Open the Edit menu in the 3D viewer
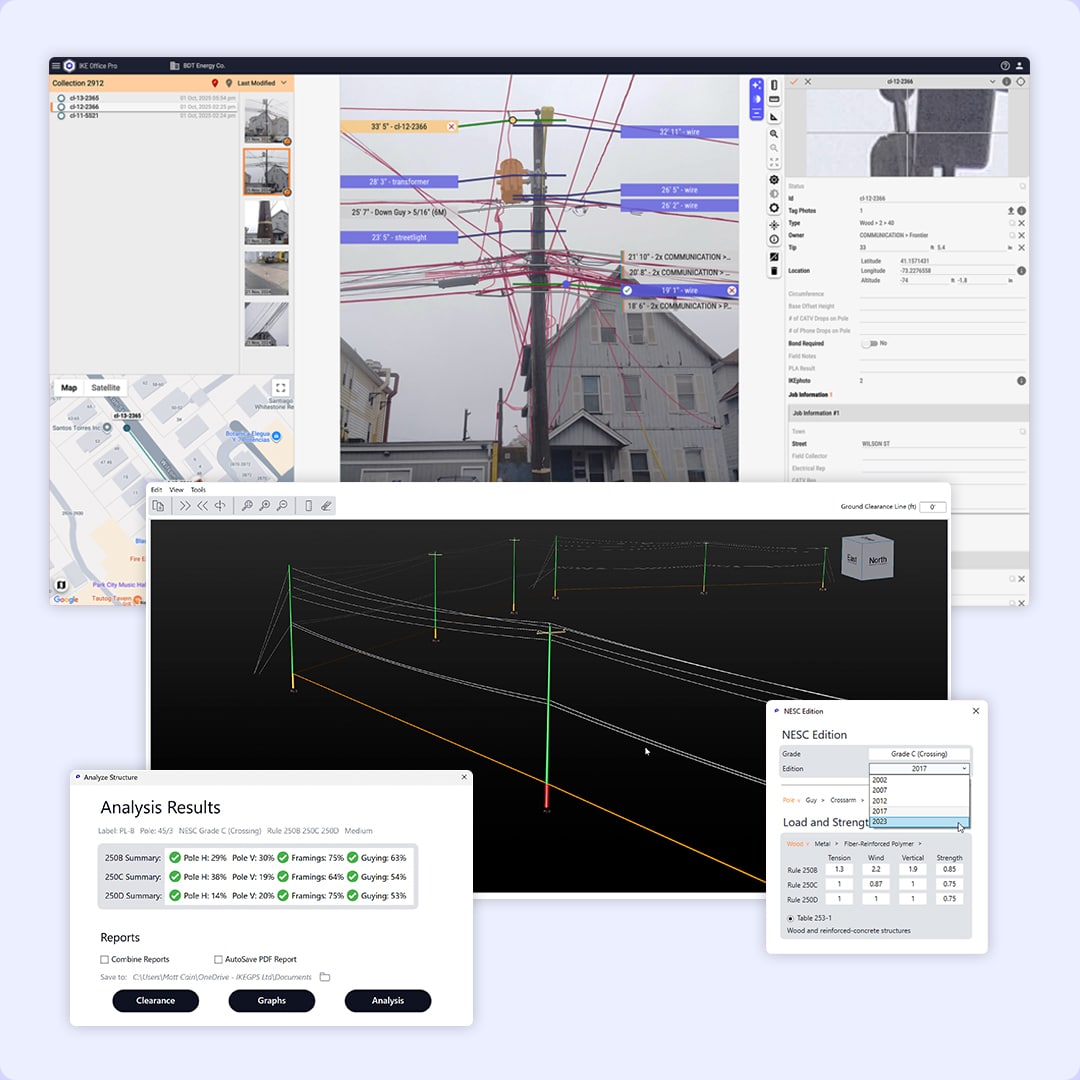The width and height of the screenshot is (1080, 1080). coord(156,490)
